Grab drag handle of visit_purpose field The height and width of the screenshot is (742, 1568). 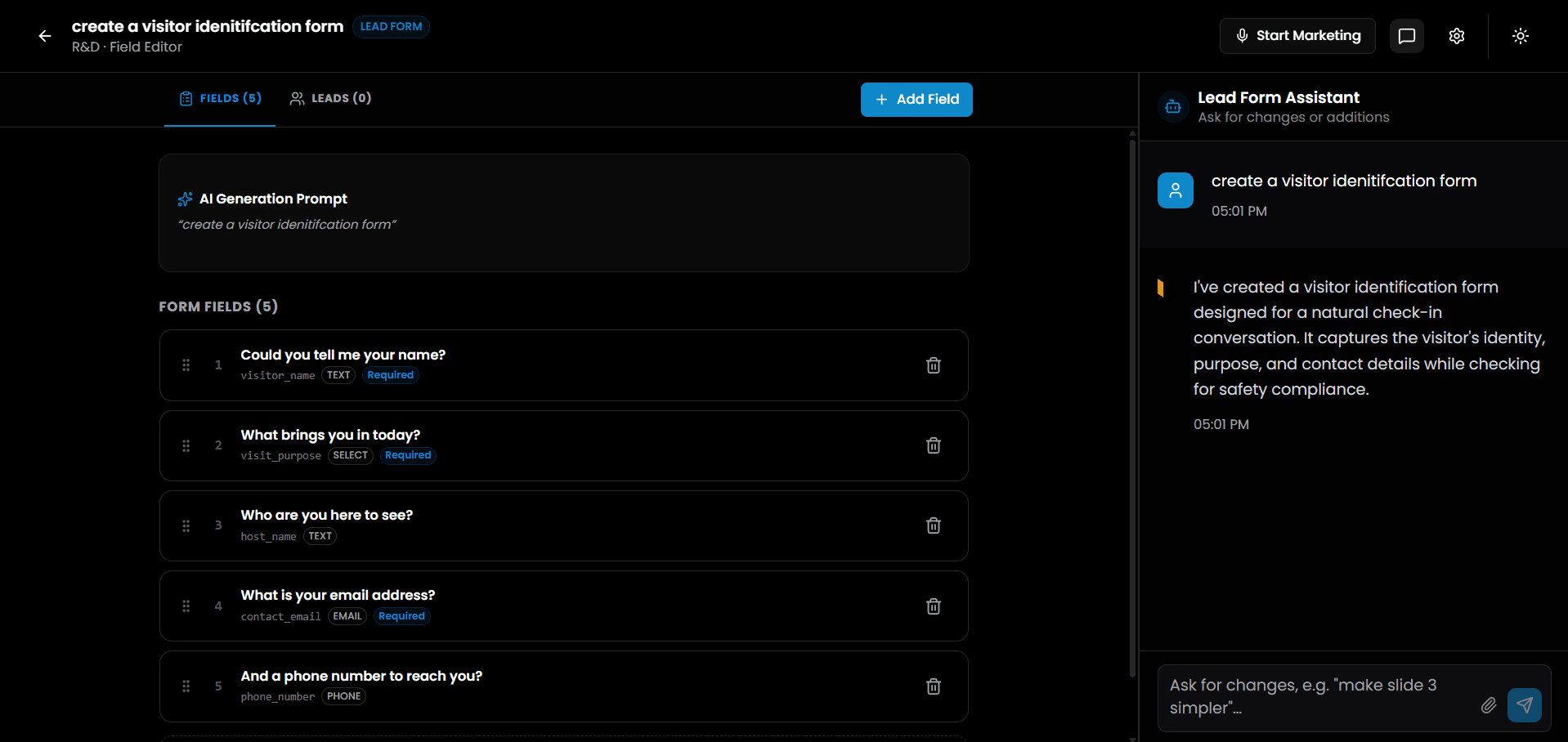[x=186, y=445]
